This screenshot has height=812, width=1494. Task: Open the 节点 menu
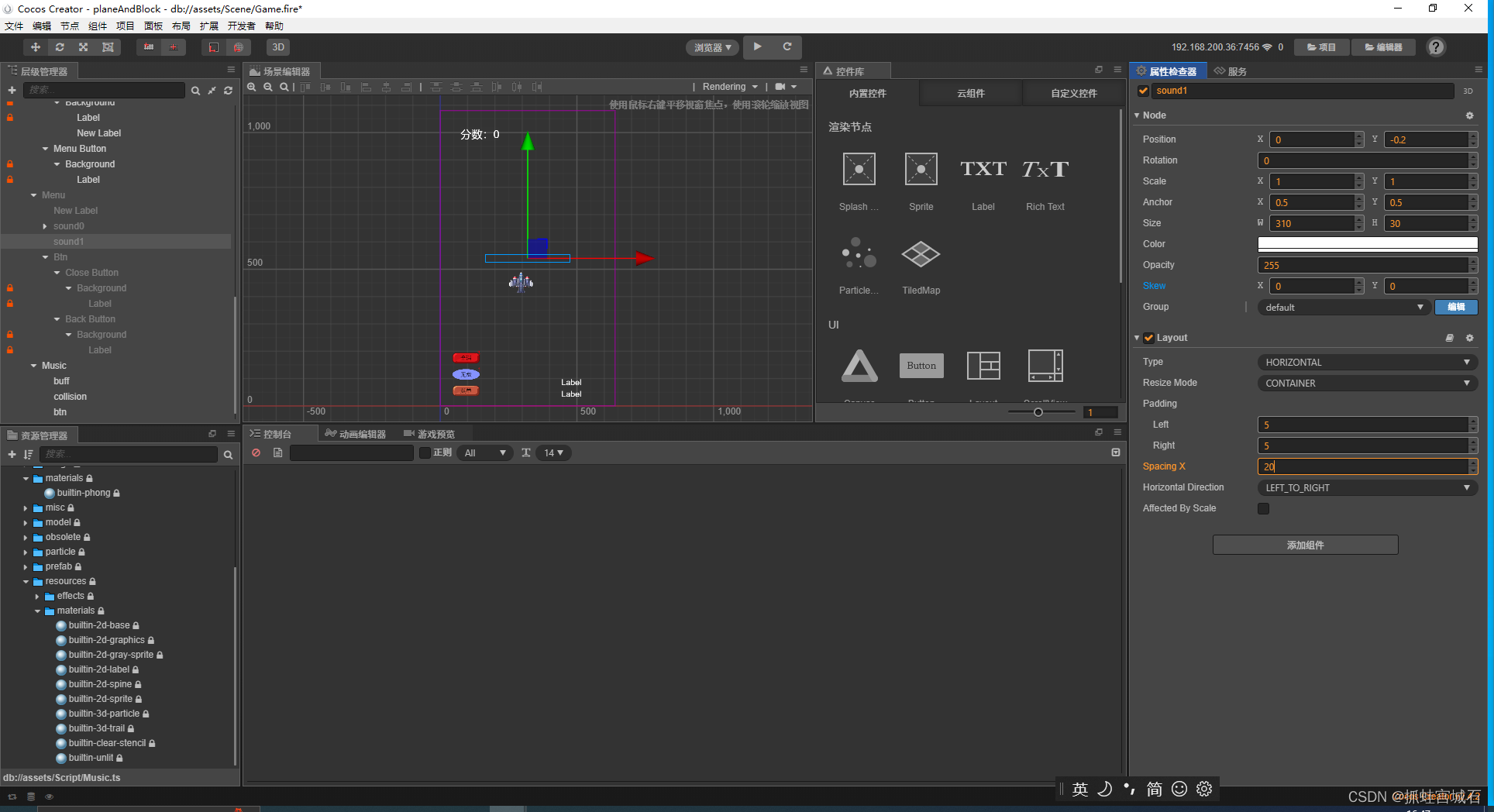[x=70, y=26]
